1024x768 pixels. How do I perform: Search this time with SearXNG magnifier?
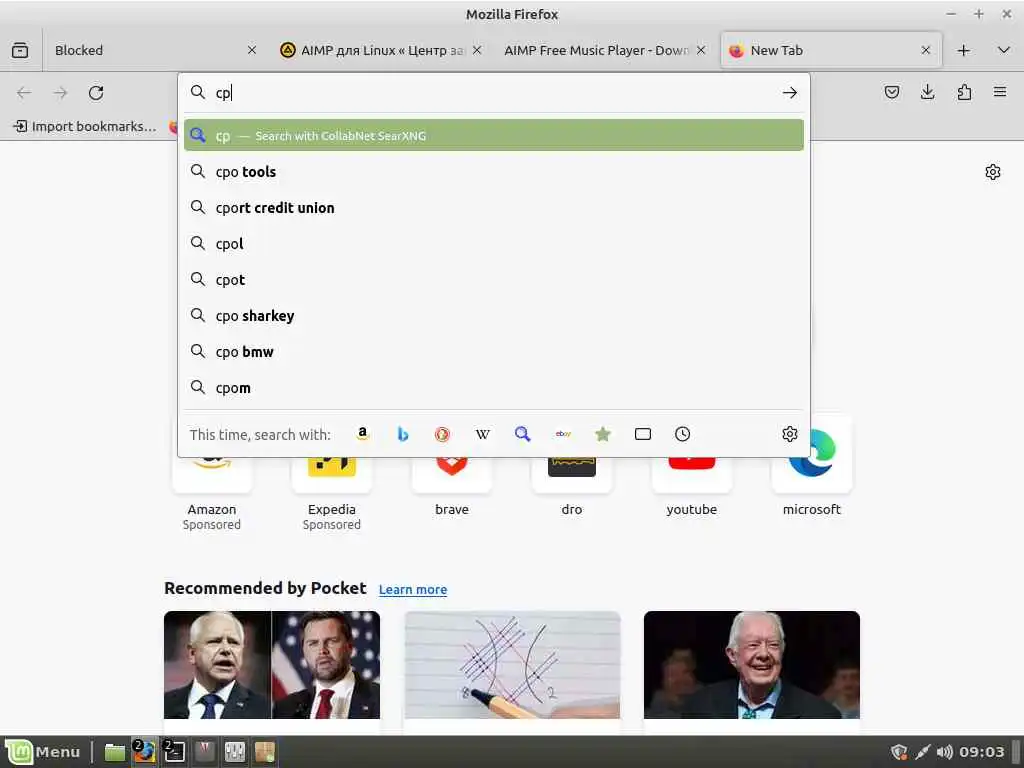(522, 434)
